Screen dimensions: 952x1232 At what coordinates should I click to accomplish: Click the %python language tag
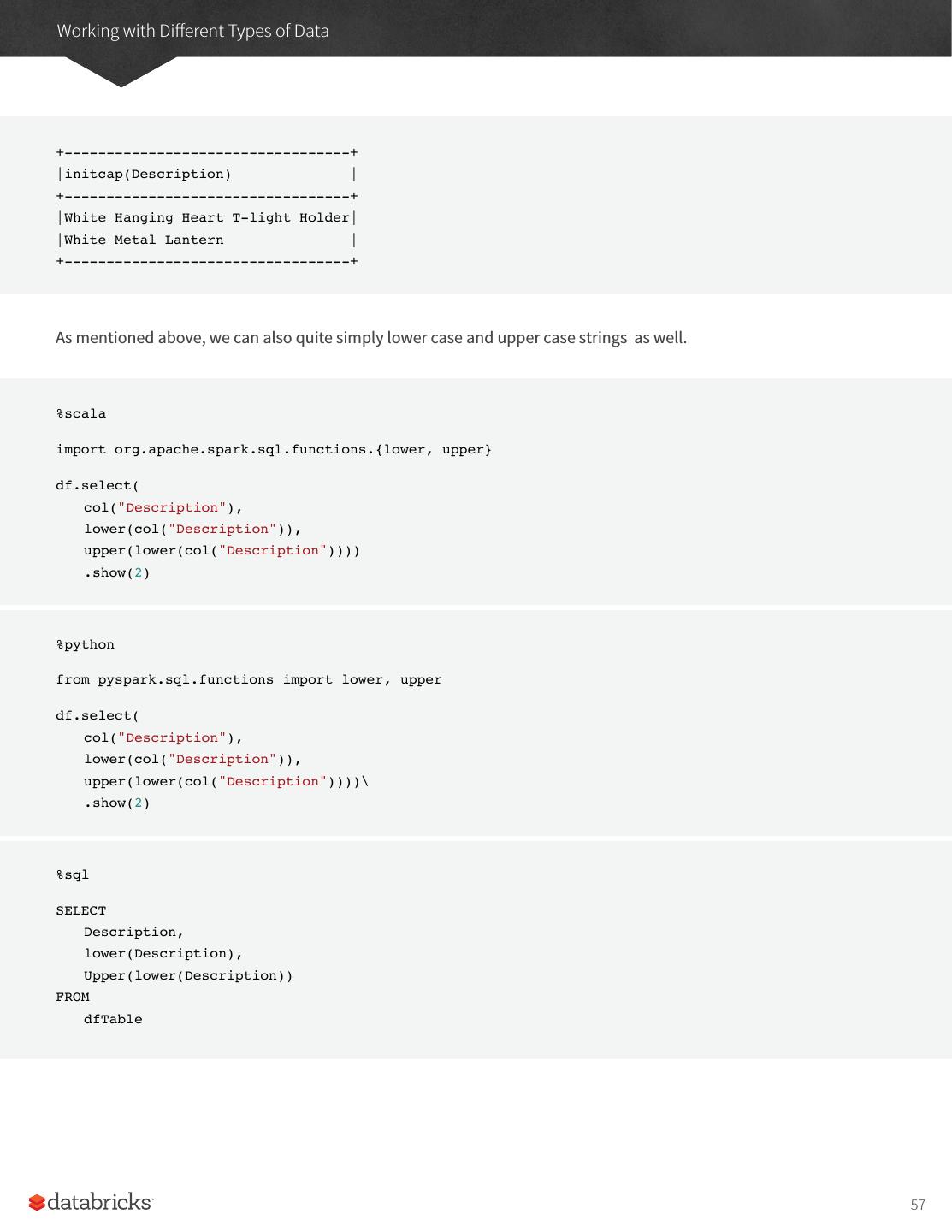click(86, 645)
